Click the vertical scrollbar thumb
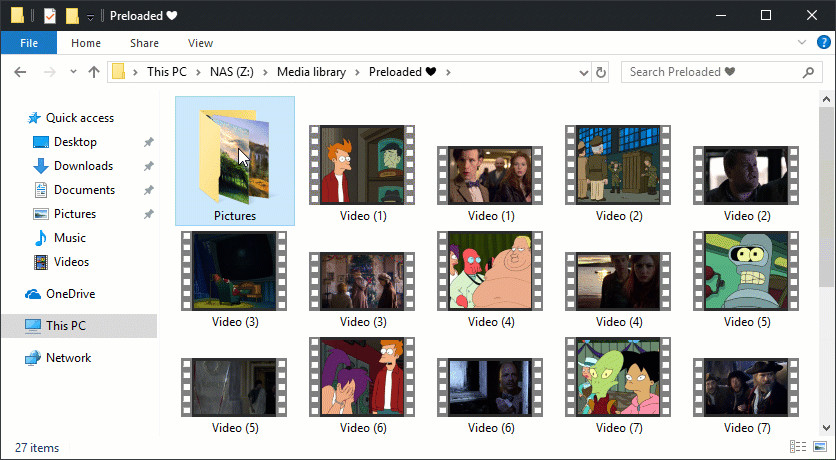 826,198
